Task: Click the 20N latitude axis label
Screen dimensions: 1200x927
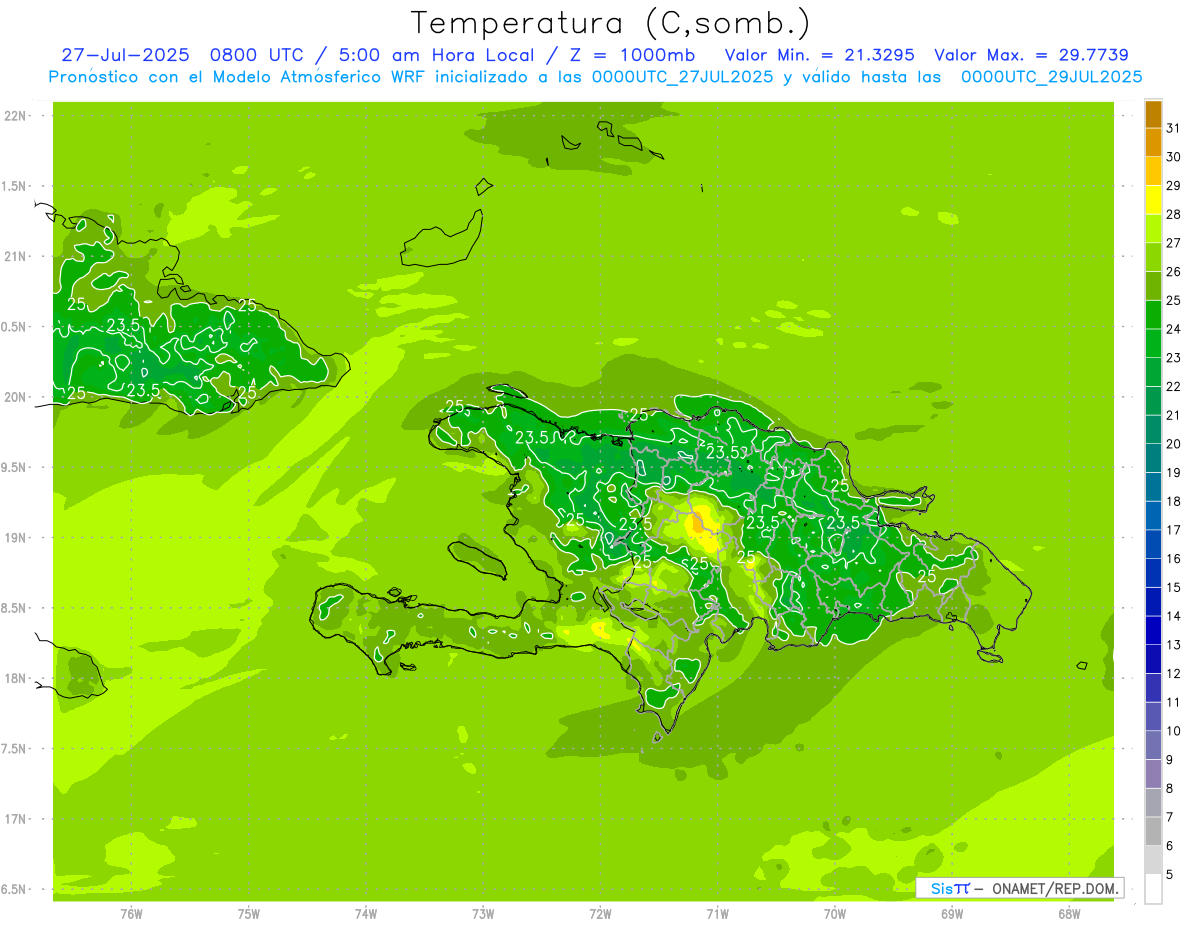Action: 15,397
